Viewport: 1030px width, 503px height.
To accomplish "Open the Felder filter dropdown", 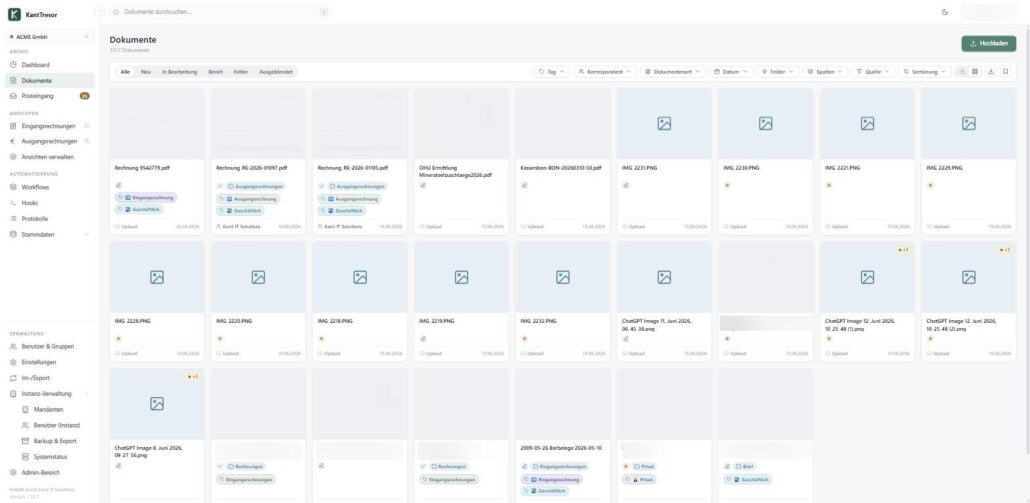I will click(778, 72).
